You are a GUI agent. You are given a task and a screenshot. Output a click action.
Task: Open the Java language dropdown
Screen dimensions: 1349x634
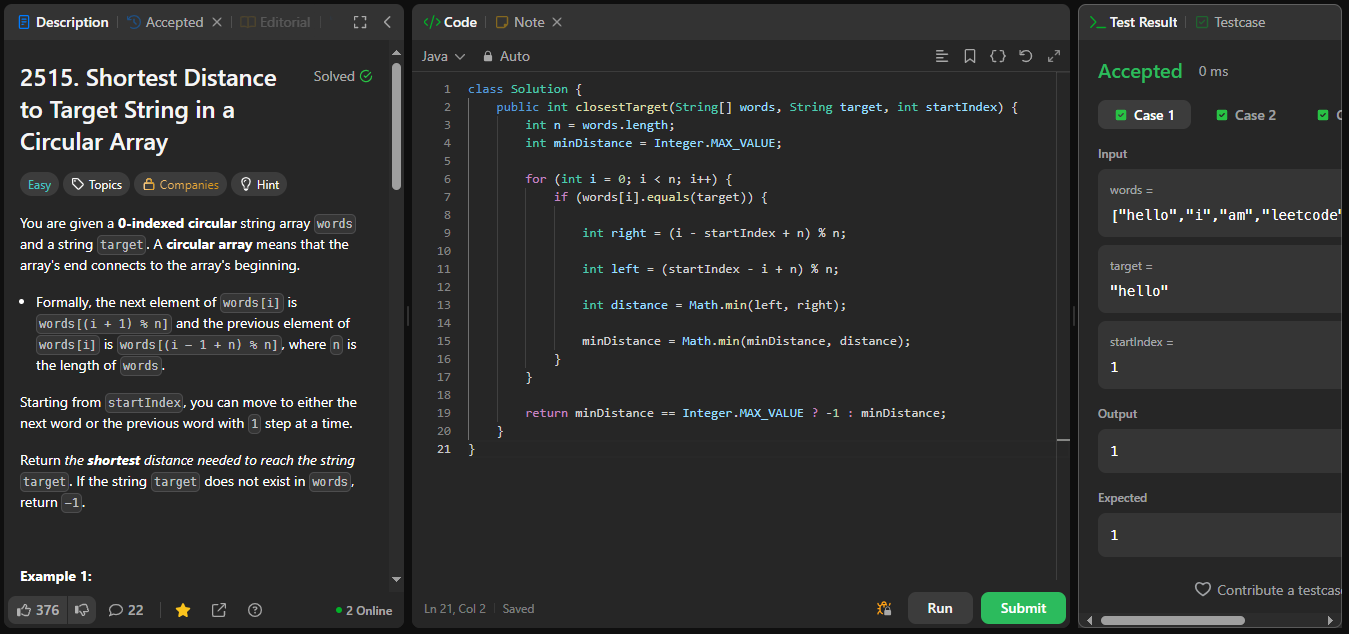(x=443, y=56)
